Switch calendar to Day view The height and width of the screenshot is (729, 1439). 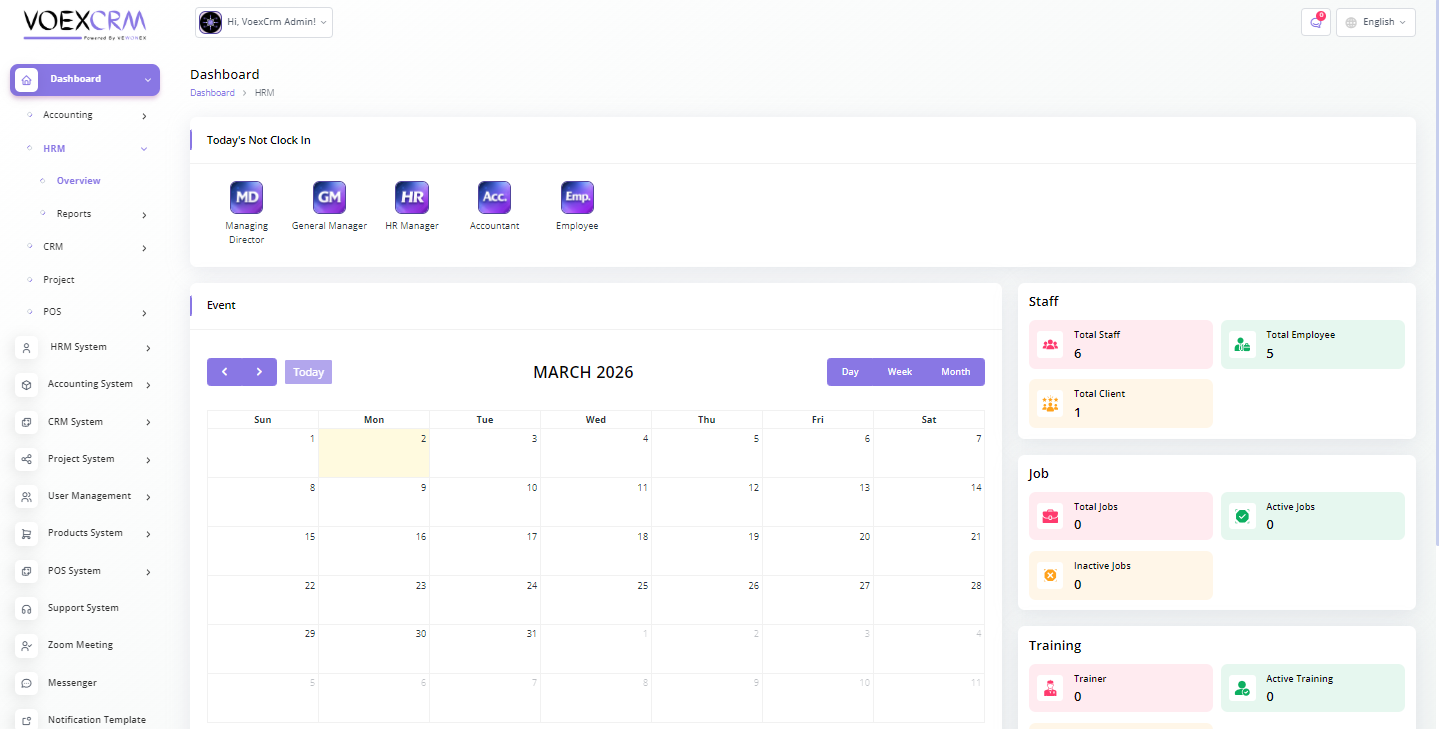[x=850, y=372]
